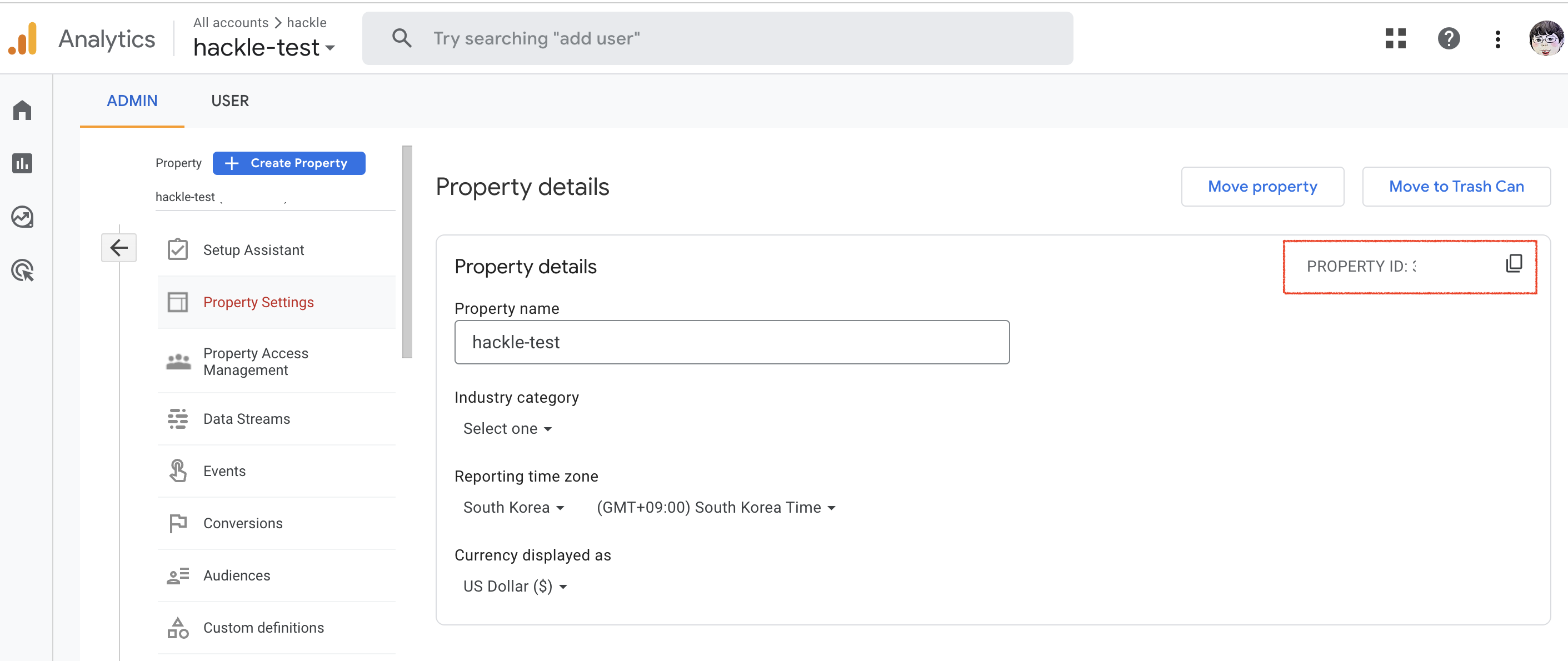Viewport: 1568px width, 661px height.
Task: Click the Setup Assistant icon
Action: 177,249
